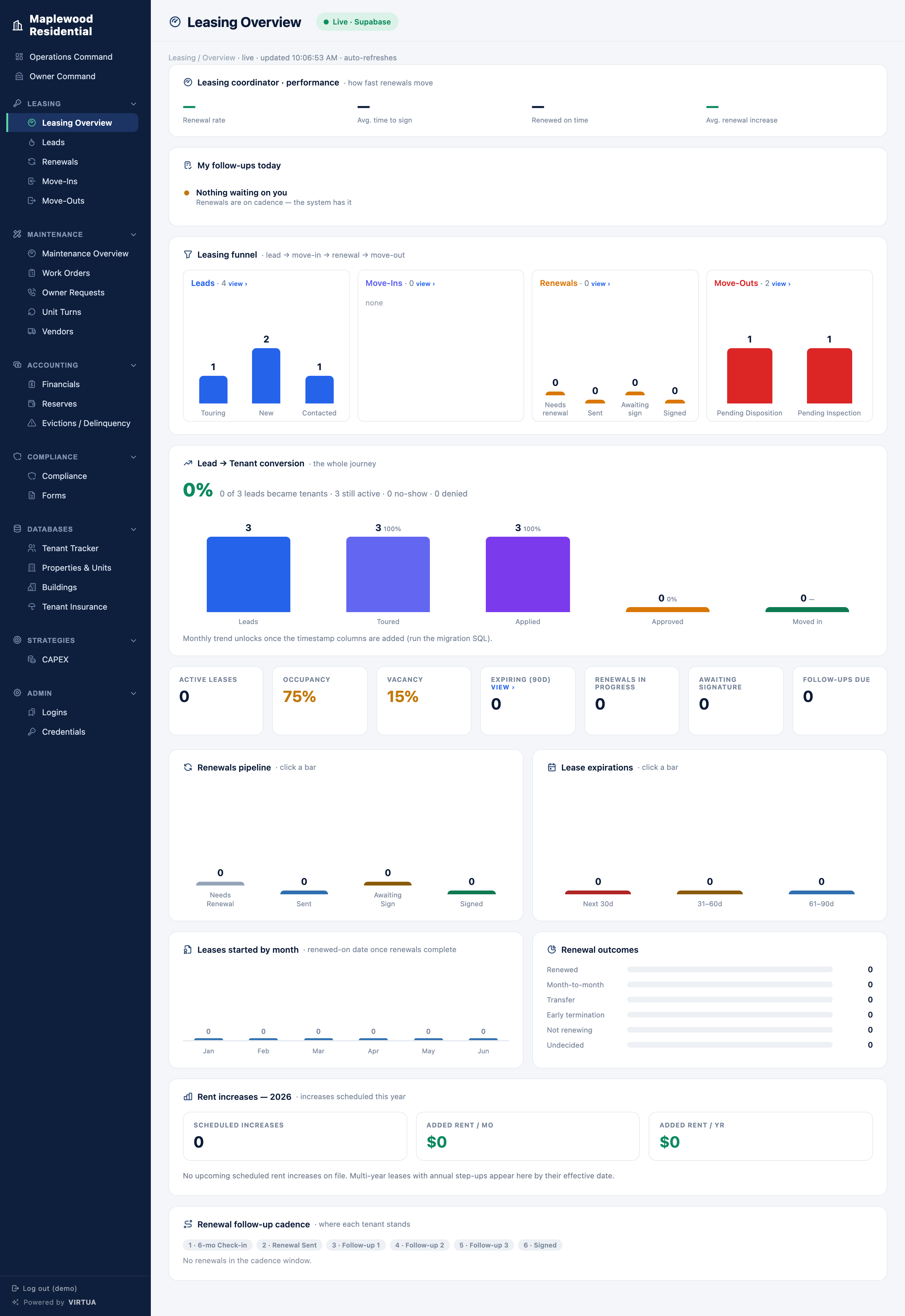Image resolution: width=905 pixels, height=1316 pixels.
Task: Open Maintenance Overview page
Action: click(85, 254)
